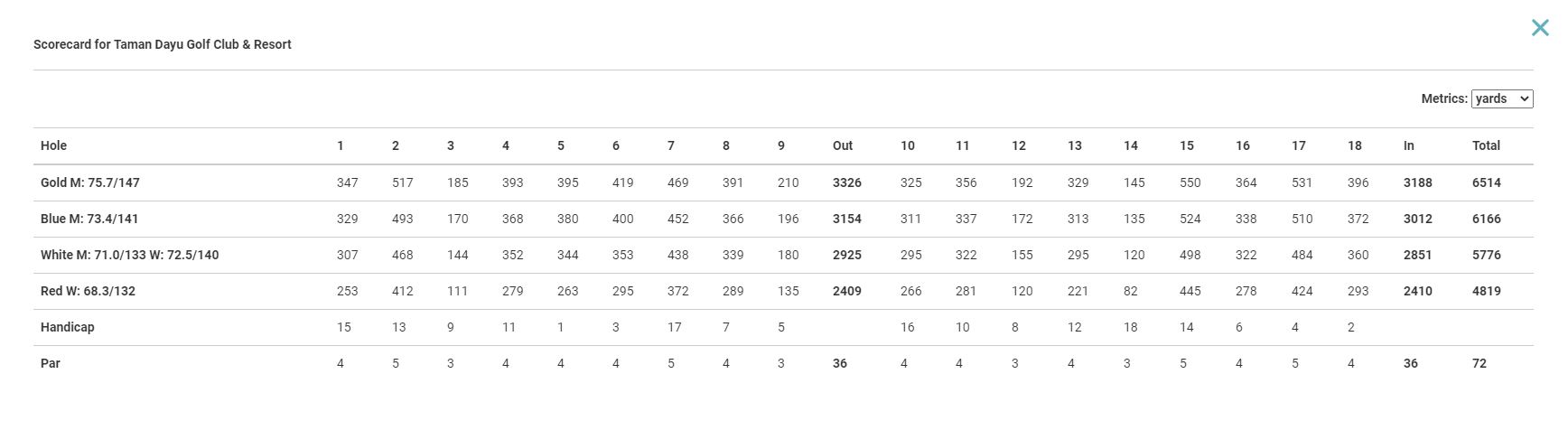Click the Blue Out total 3154
This screenshot has height=430, width=1568.
(847, 219)
